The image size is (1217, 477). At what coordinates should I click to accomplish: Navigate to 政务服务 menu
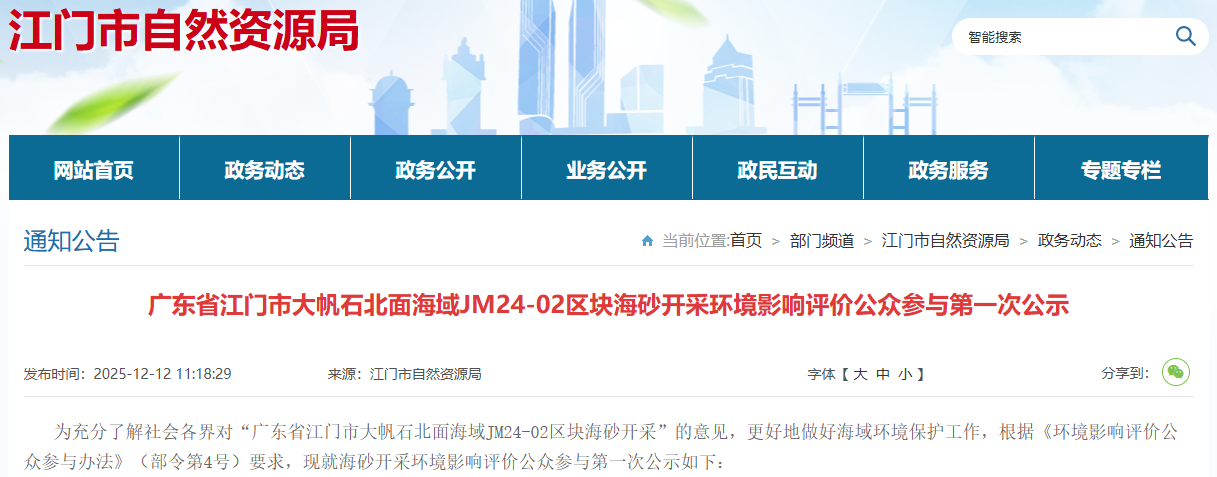[949, 170]
